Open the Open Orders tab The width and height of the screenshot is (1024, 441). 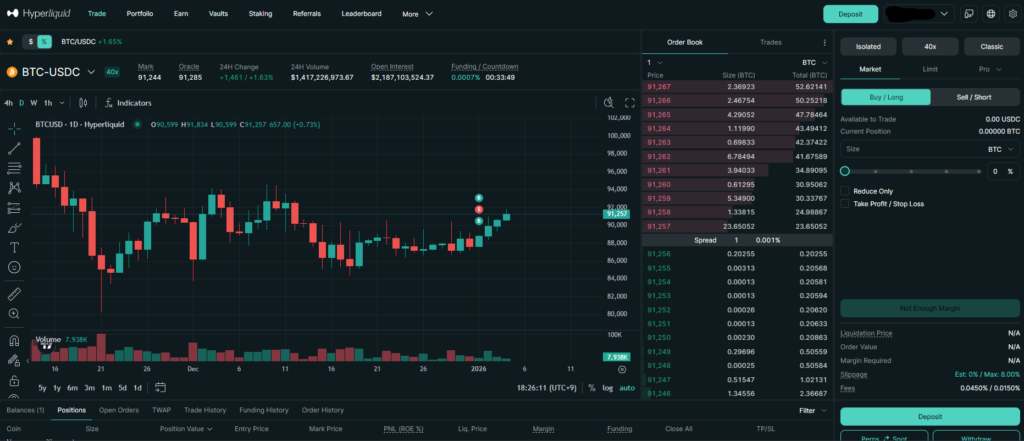(x=119, y=410)
